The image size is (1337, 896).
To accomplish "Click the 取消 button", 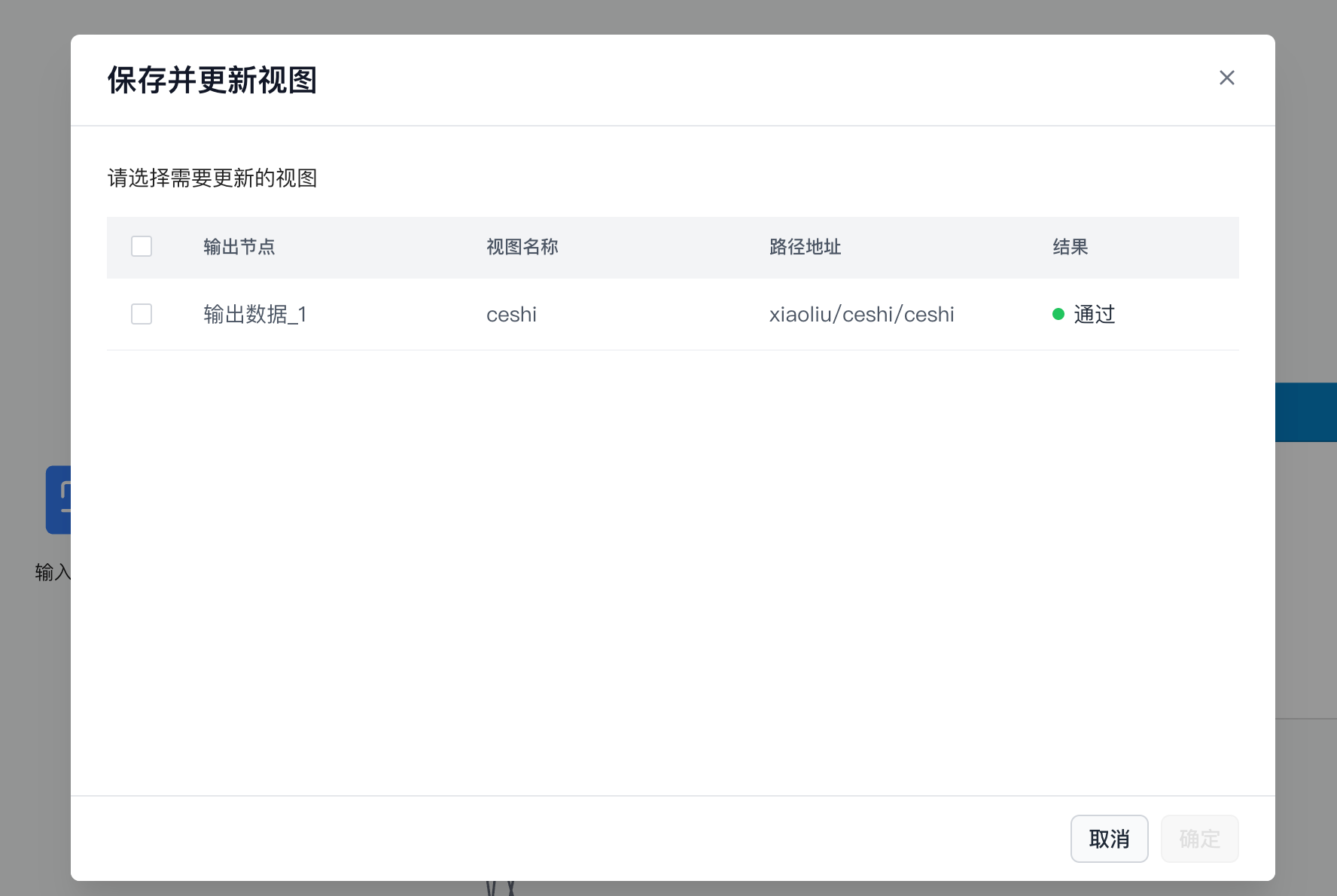I will [1109, 839].
